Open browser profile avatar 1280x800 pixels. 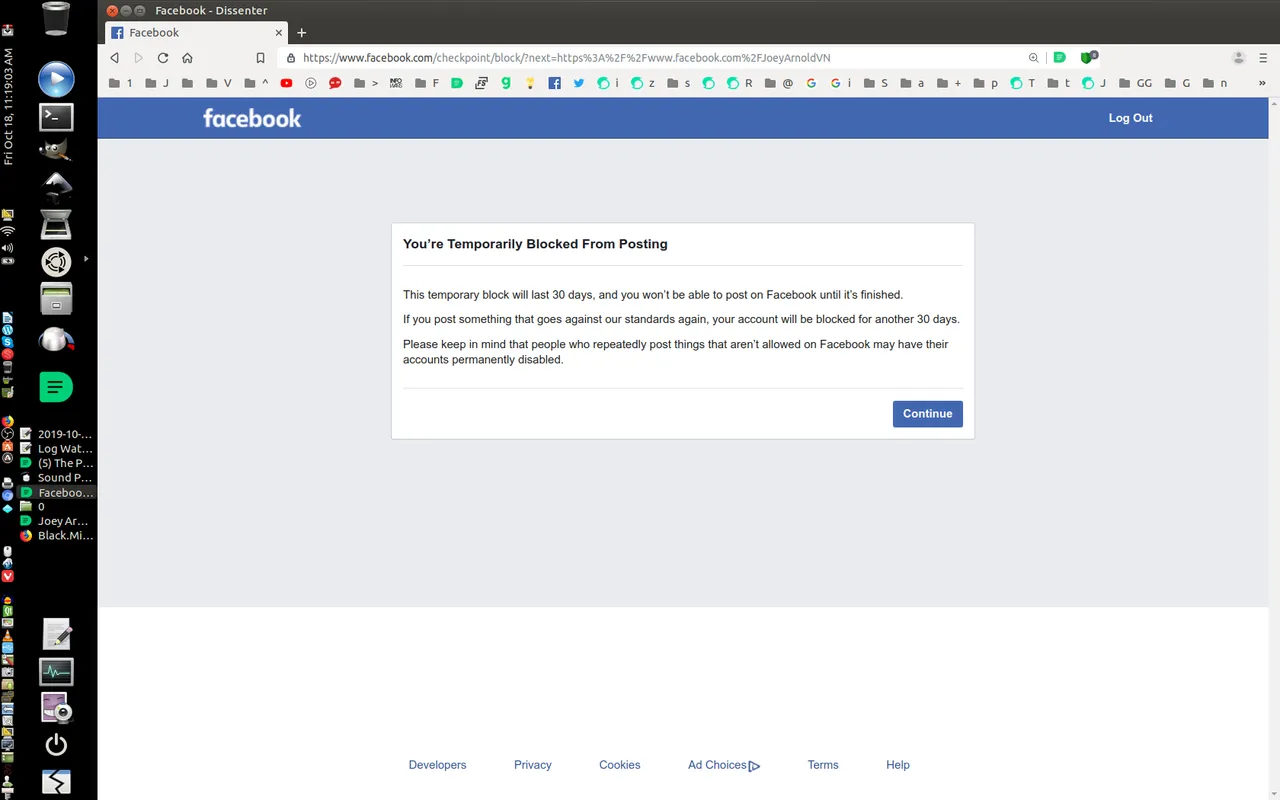click(x=1239, y=58)
